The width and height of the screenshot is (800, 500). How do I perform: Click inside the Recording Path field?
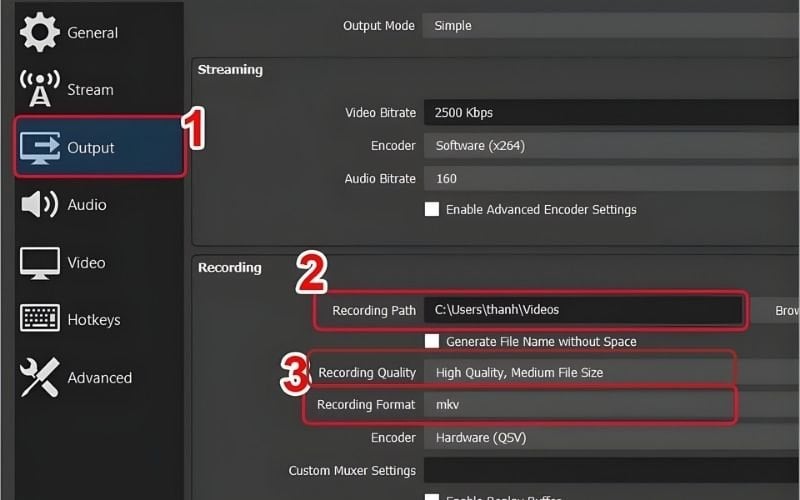[x=585, y=310]
